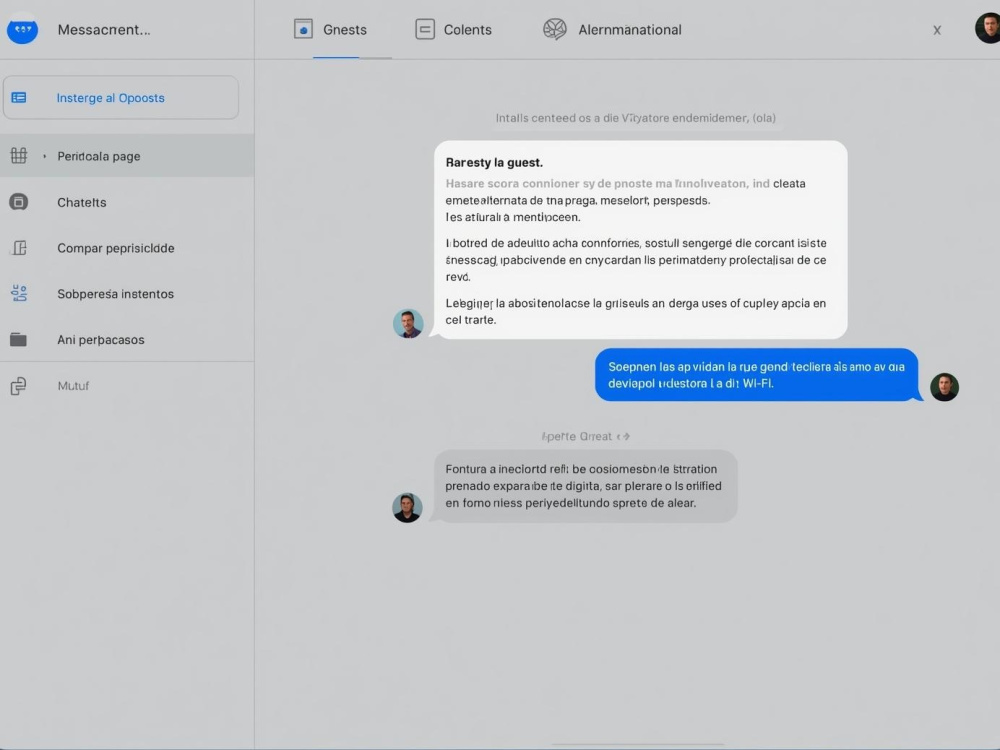Open Peridoala page in sidebar
Screen dimensions: 1000x750
pos(127,156)
